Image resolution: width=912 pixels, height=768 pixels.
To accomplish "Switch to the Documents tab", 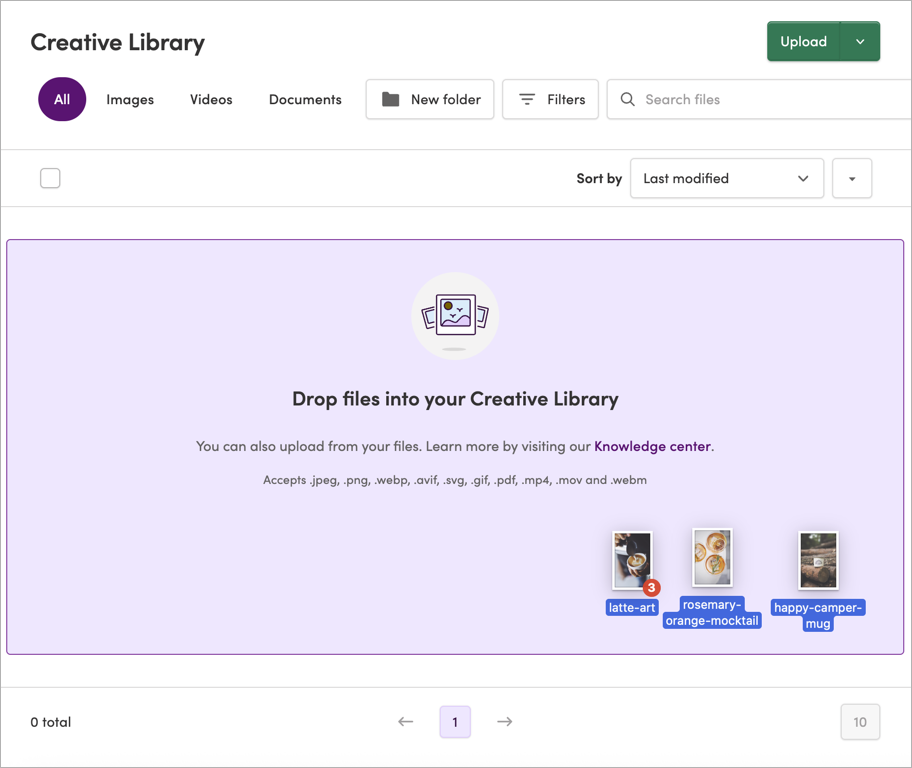I will pos(305,99).
